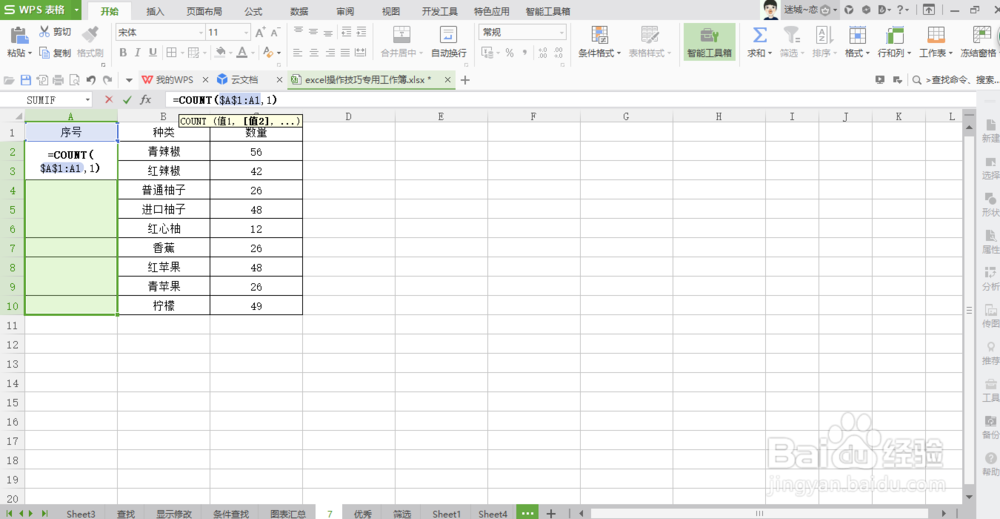Image resolution: width=1000 pixels, height=519 pixels.
Task: Open the font name dropdown
Action: (201, 32)
